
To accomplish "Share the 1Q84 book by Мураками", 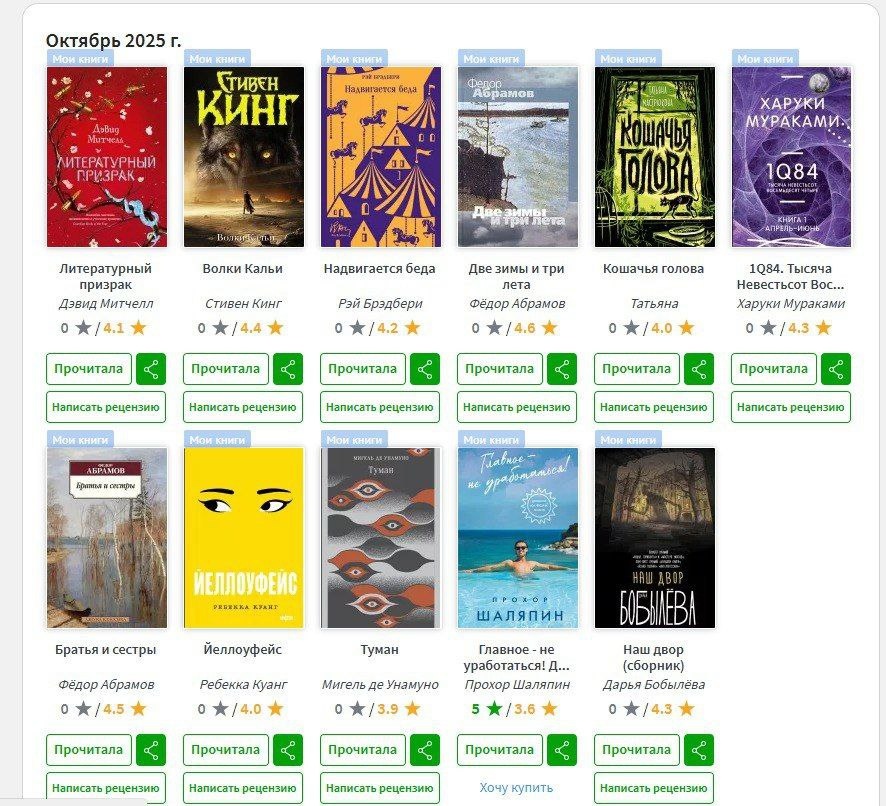I will coord(836,369).
